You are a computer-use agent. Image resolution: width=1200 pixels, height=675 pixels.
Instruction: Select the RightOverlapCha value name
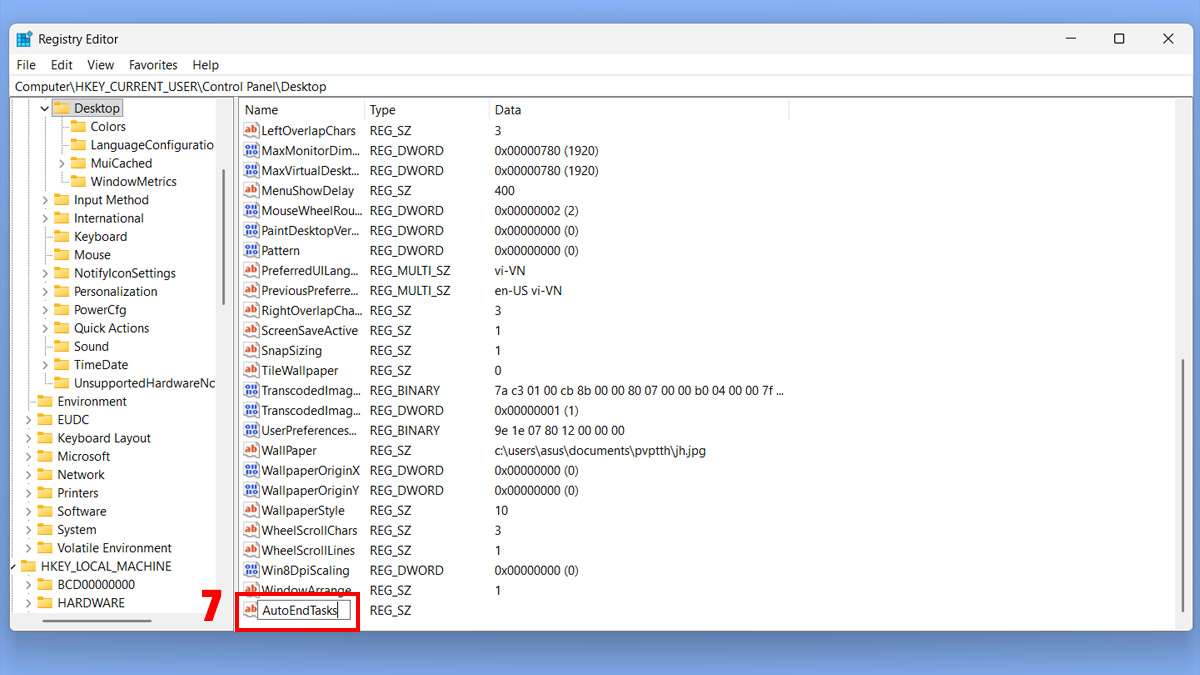pyautogui.click(x=309, y=311)
